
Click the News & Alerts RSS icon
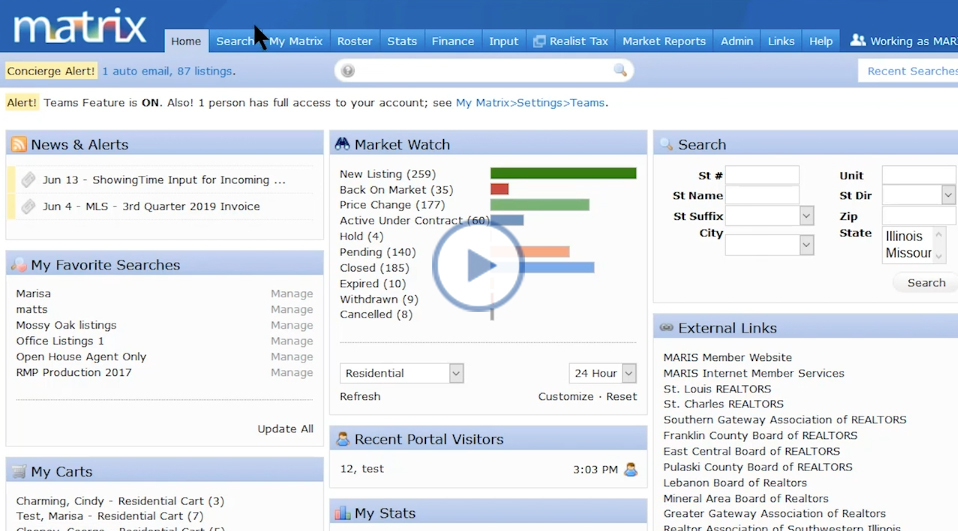pos(19,144)
